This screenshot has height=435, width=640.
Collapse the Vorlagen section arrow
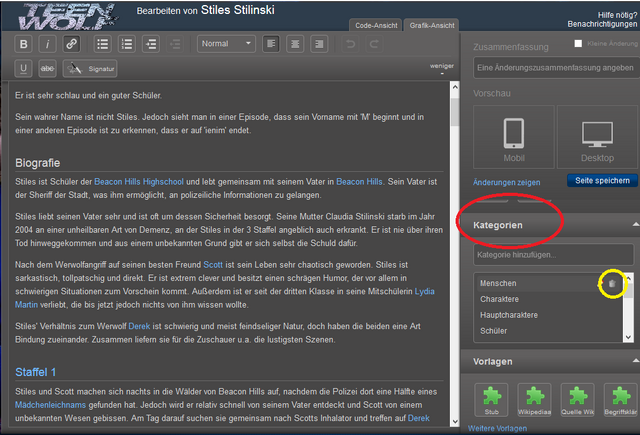click(x=635, y=361)
